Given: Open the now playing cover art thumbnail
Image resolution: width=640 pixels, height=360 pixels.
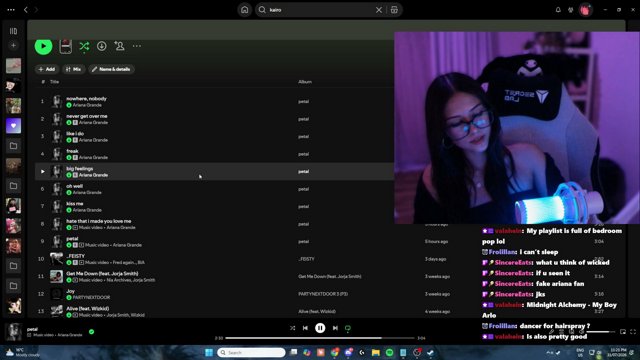Looking at the screenshot, I should [x=13, y=332].
